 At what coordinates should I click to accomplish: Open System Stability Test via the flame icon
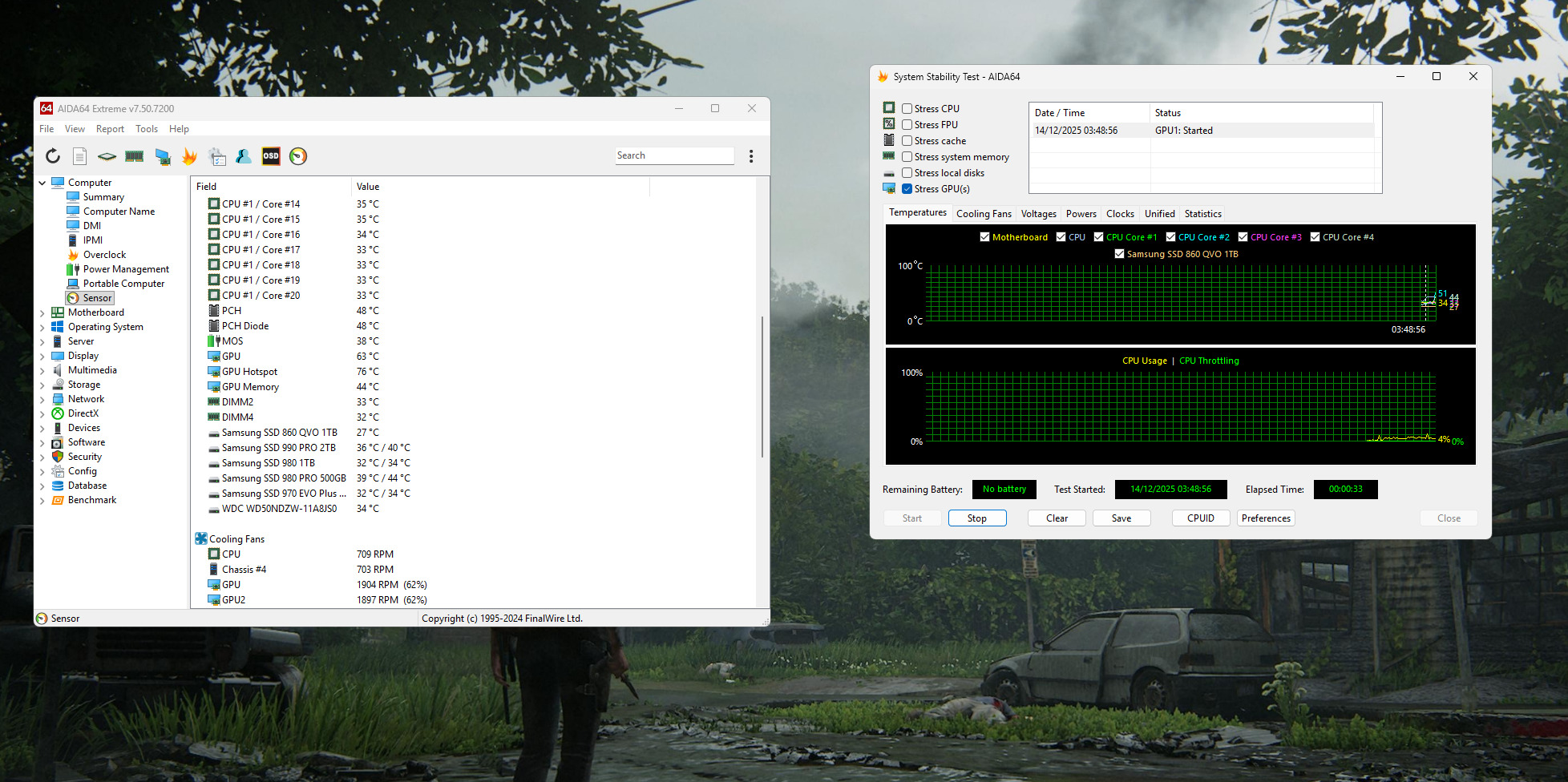pos(190,156)
